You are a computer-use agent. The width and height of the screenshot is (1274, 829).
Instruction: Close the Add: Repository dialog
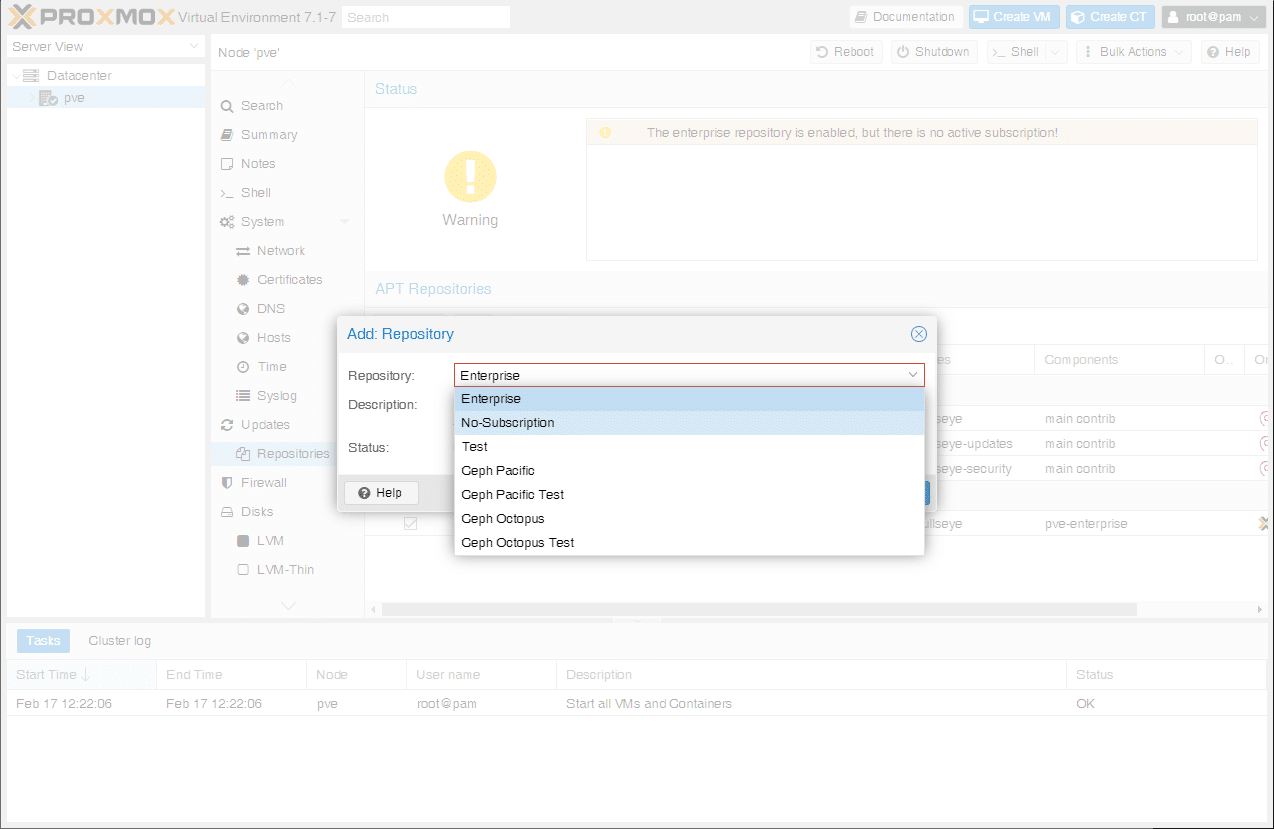click(x=919, y=334)
